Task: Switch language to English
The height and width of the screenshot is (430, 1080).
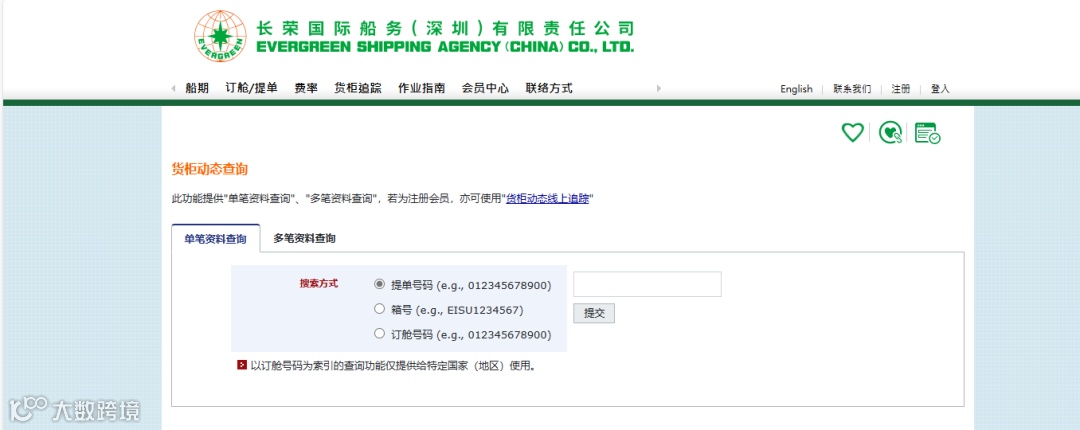Action: [x=796, y=89]
